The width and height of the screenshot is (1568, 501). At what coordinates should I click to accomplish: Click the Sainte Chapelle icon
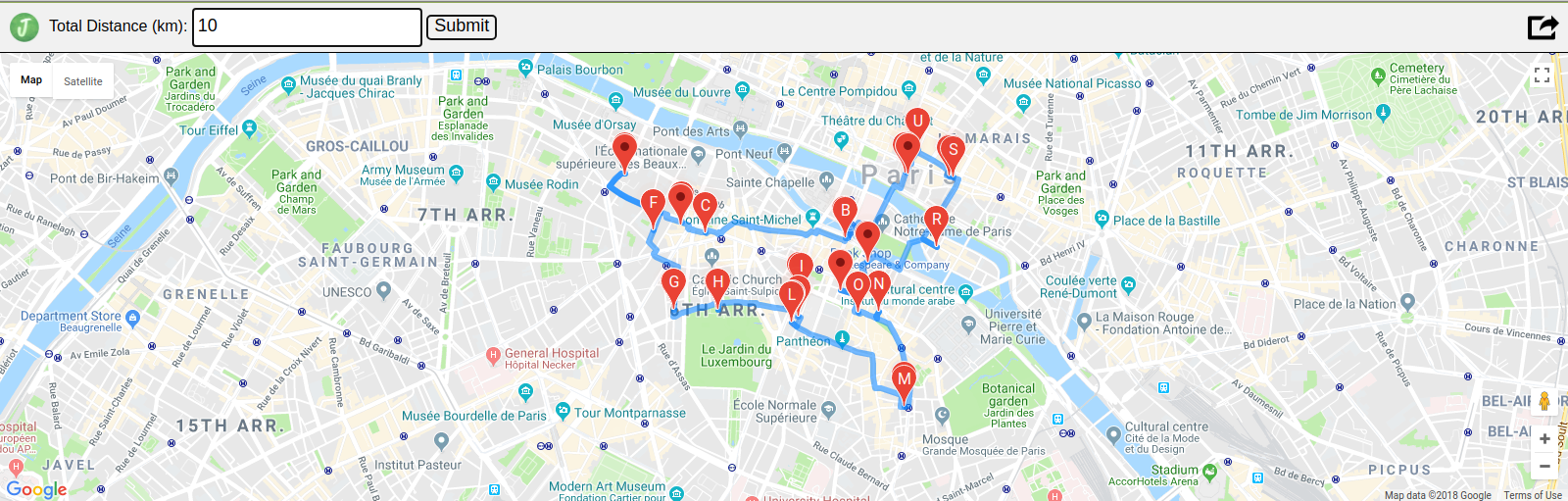tap(827, 180)
